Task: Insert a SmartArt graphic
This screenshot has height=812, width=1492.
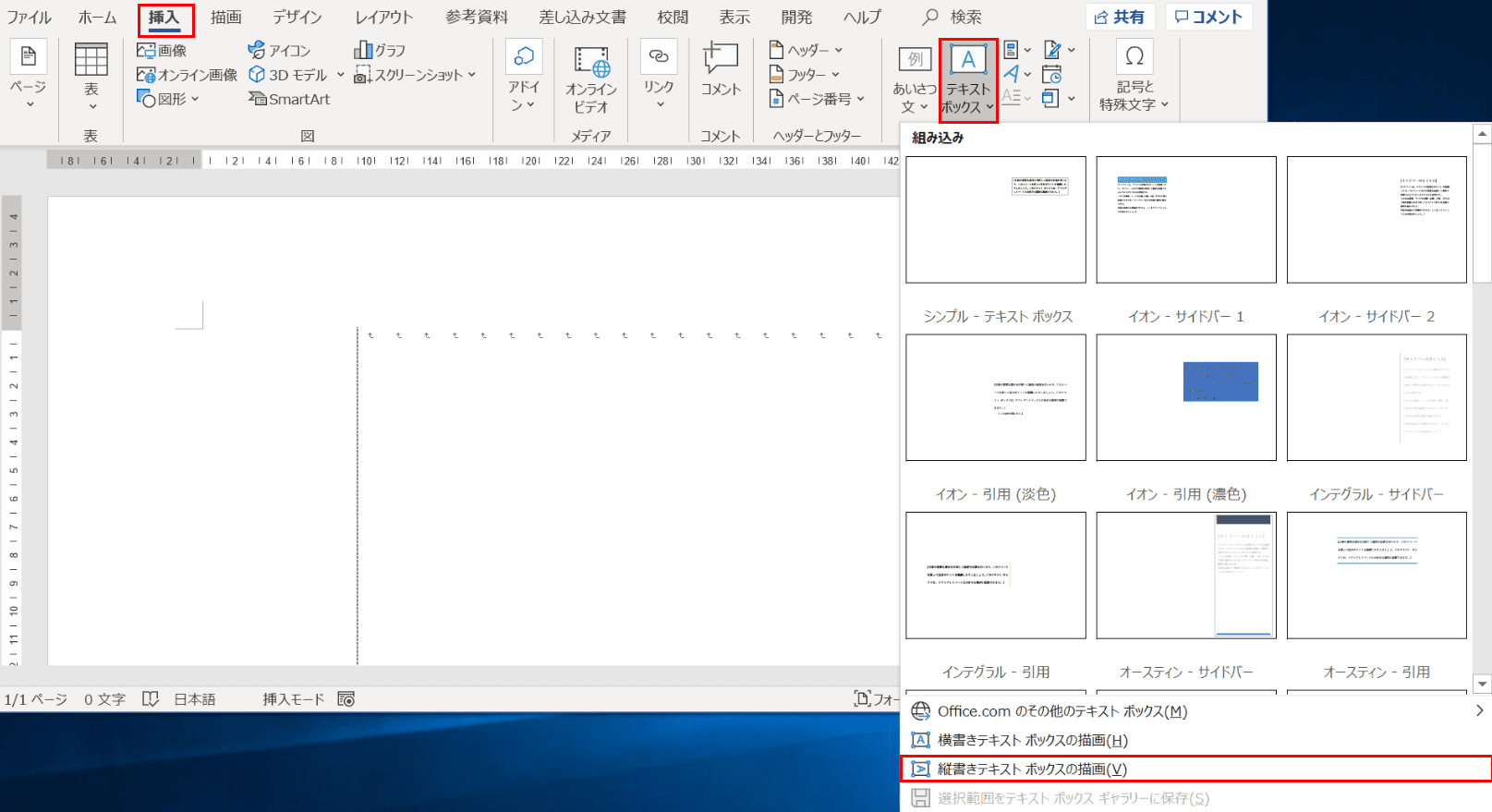Action: (x=289, y=99)
